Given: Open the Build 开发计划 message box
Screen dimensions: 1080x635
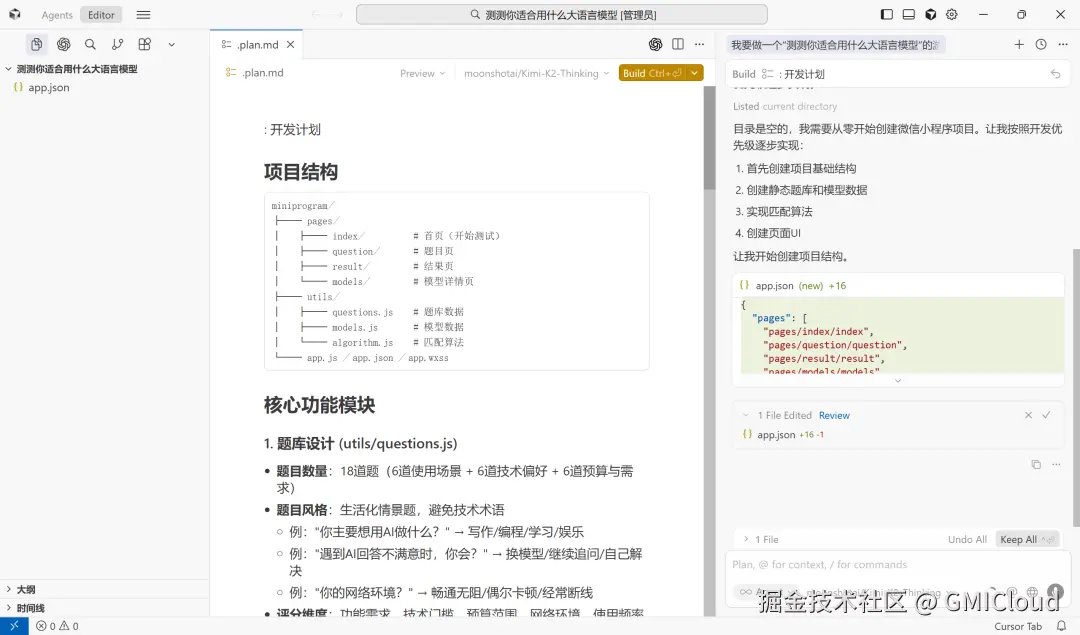Looking at the screenshot, I should click(898, 74).
